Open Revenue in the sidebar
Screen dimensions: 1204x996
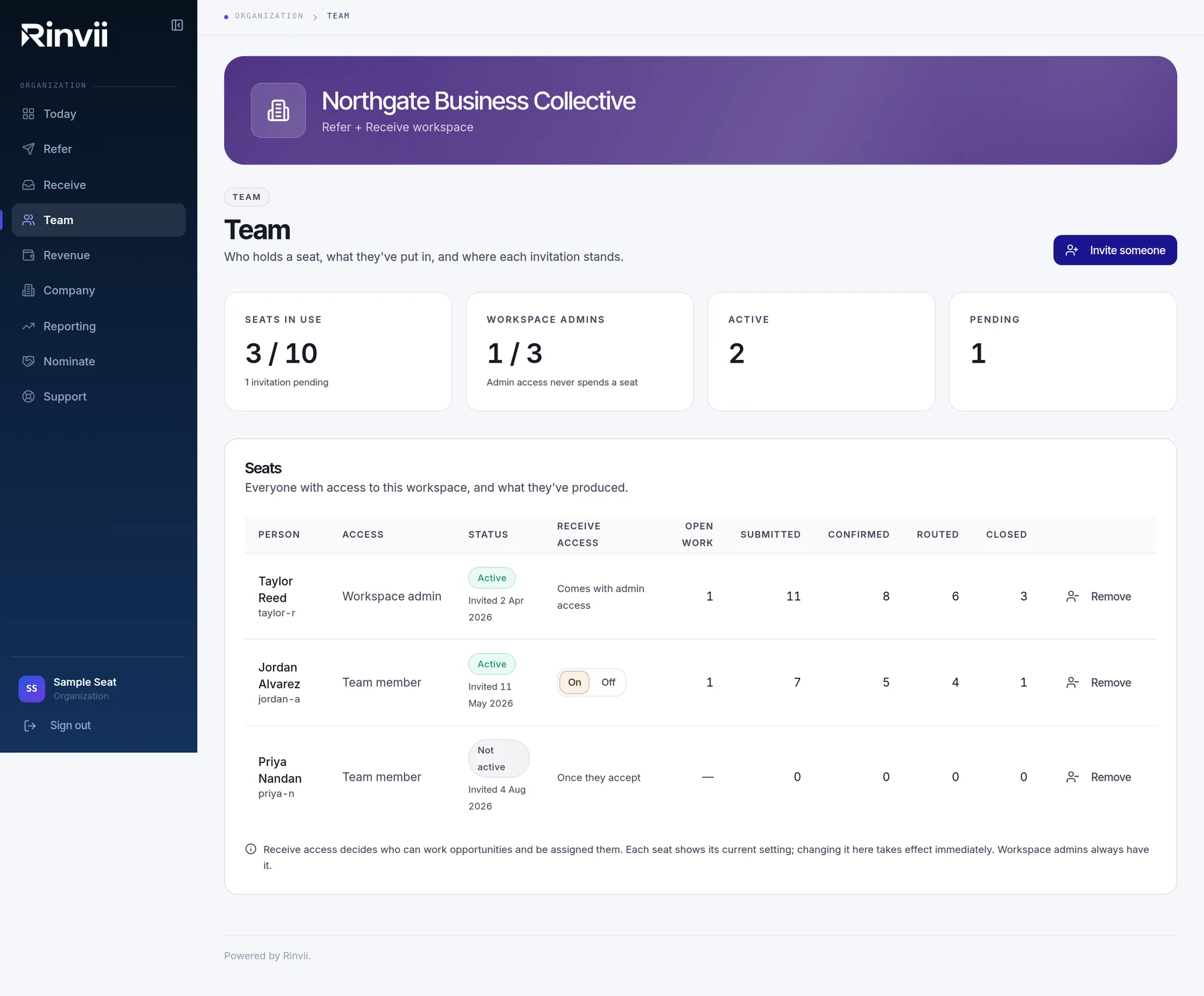pos(98,256)
